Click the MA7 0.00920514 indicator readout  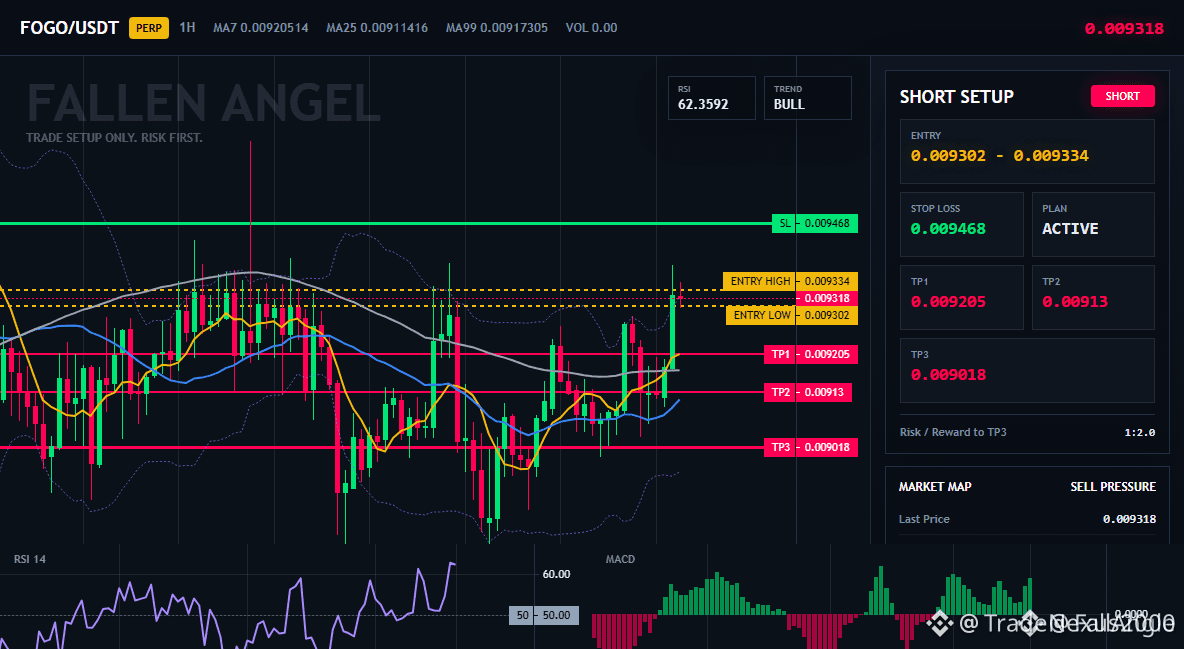pyautogui.click(x=261, y=28)
